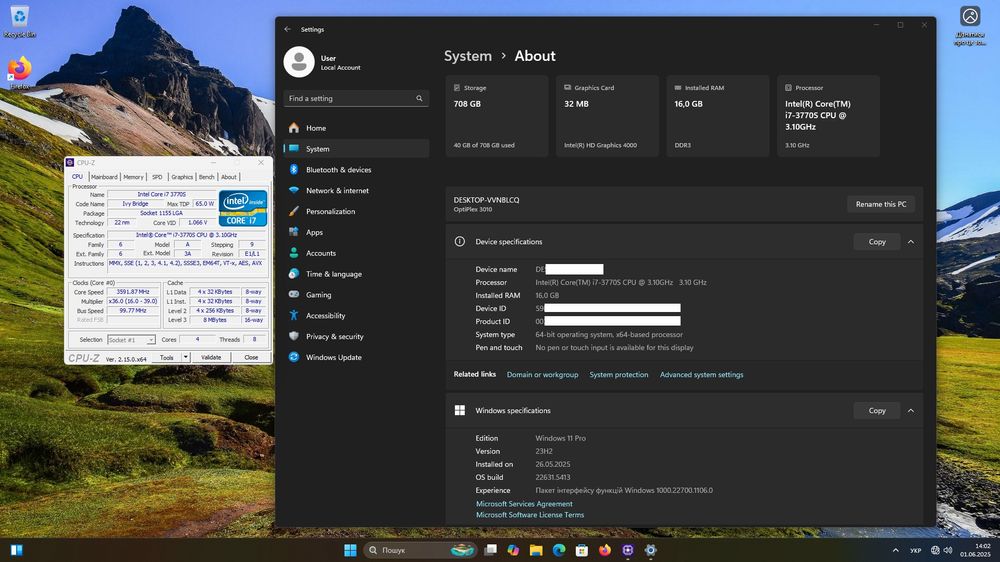Open System protection link
The height and width of the screenshot is (562, 1000).
click(x=619, y=375)
